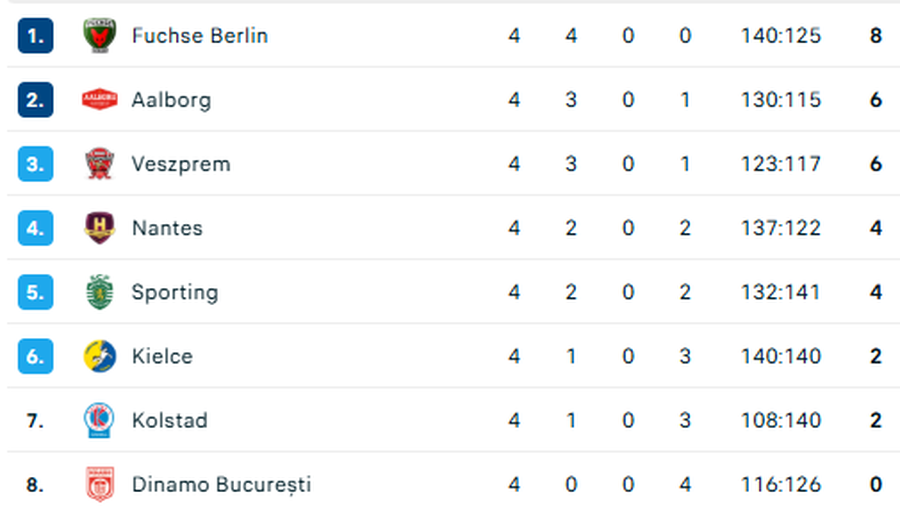Open the Fuchse Berlin team page
900x513 pixels.
tap(199, 36)
